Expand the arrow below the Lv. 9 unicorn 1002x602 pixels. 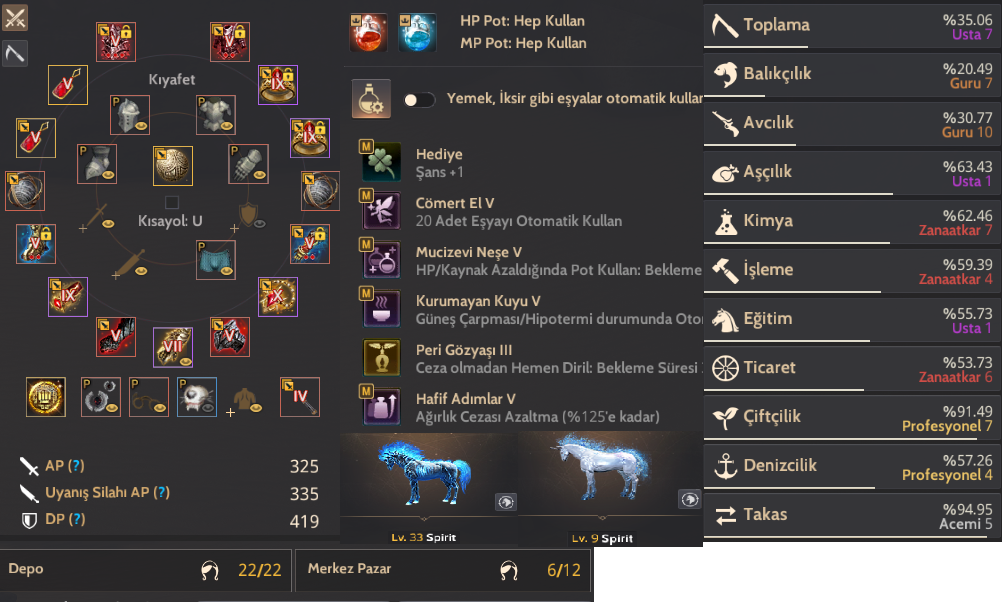pyautogui.click(x=602, y=518)
